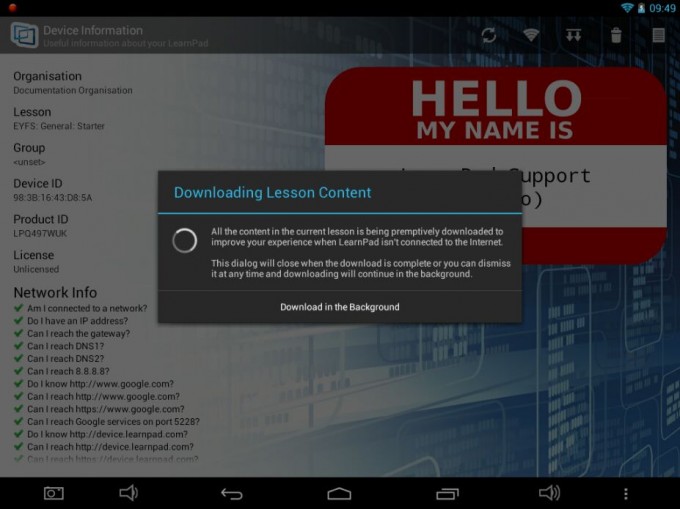The height and width of the screenshot is (509, 680).
Task: Tap EYFS: General: Starter lesson value
Action: [x=59, y=126]
